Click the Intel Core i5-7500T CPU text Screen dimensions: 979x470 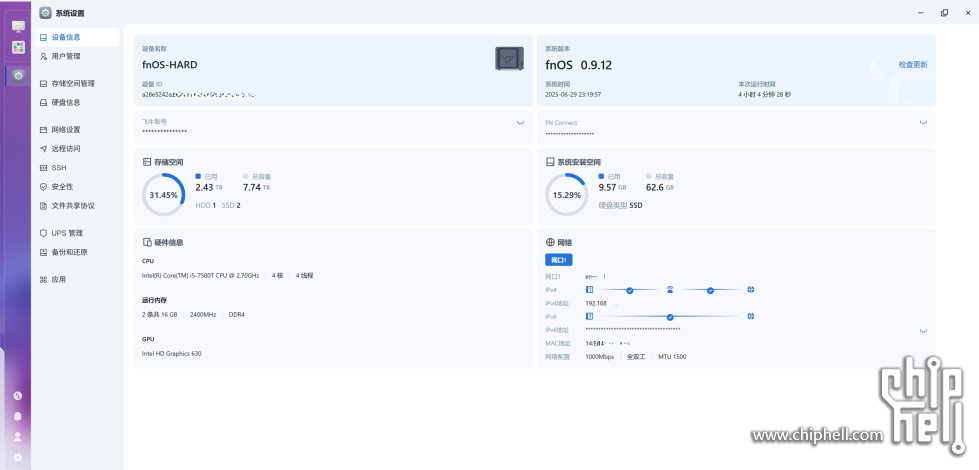coord(200,275)
